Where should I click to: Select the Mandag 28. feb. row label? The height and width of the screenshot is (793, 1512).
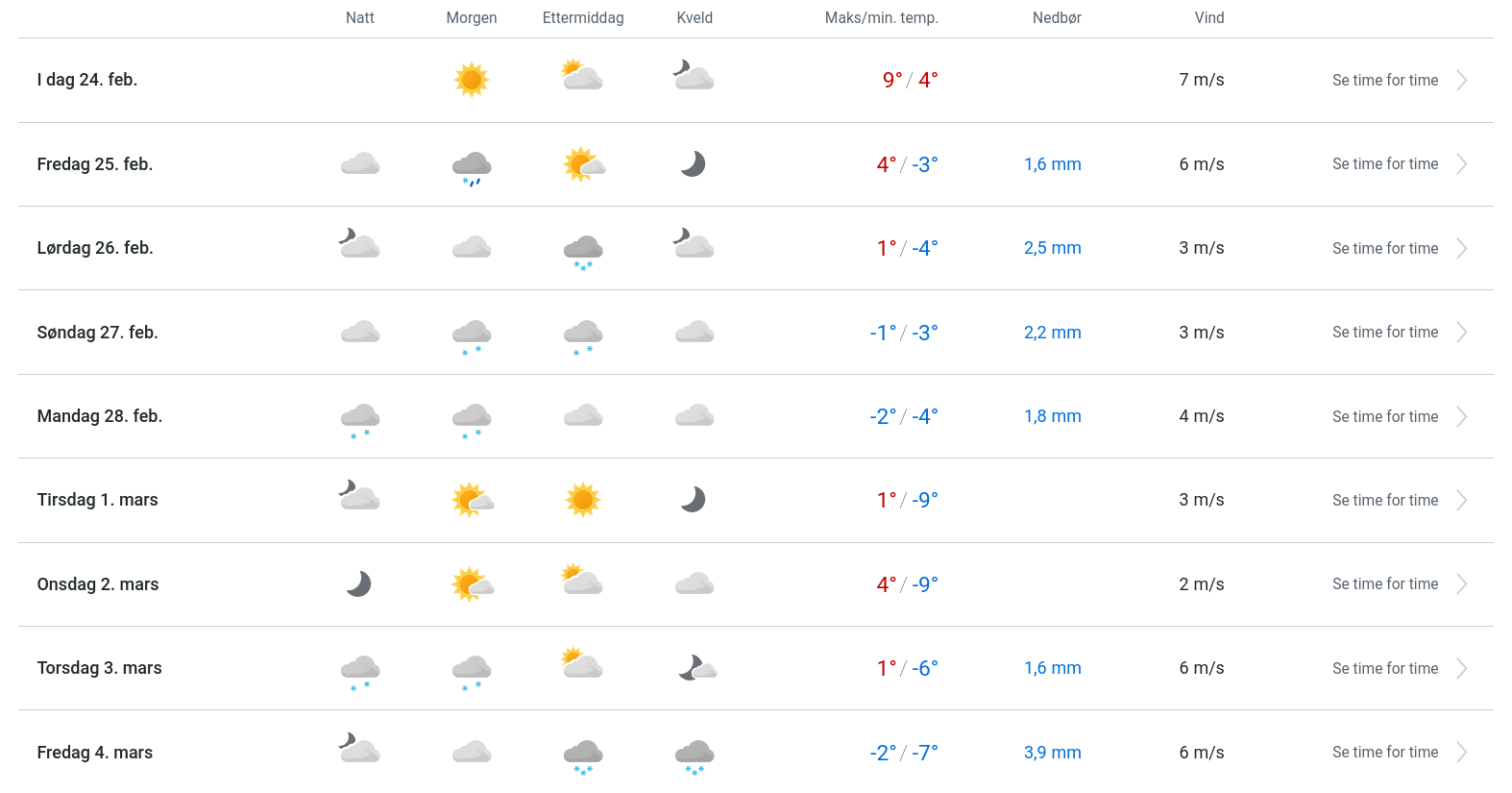[100, 416]
